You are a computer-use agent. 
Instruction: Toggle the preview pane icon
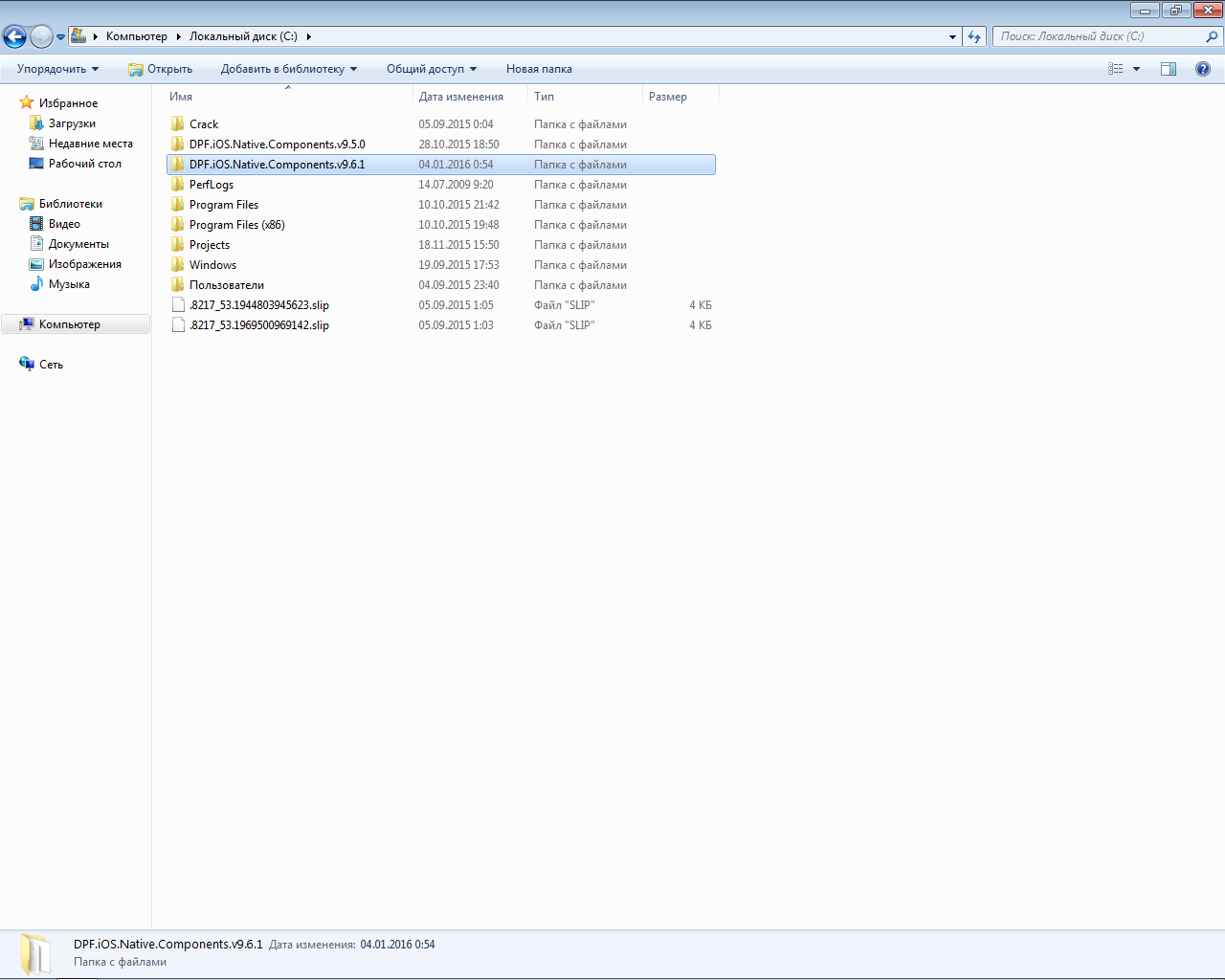pos(1169,69)
